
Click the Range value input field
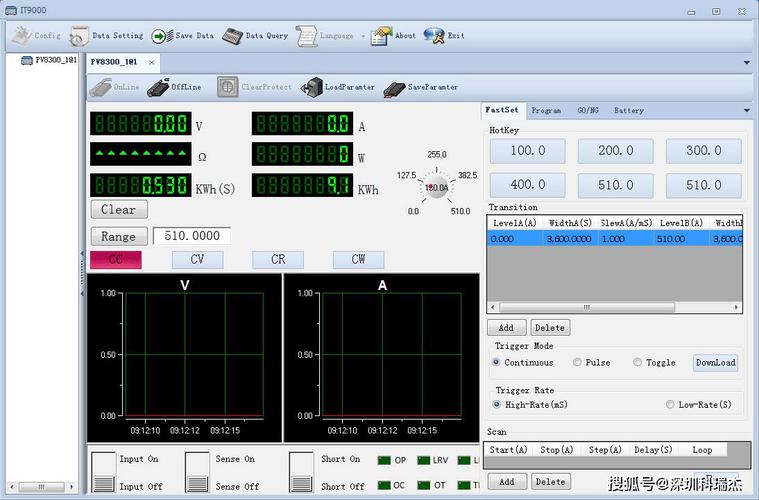191,236
